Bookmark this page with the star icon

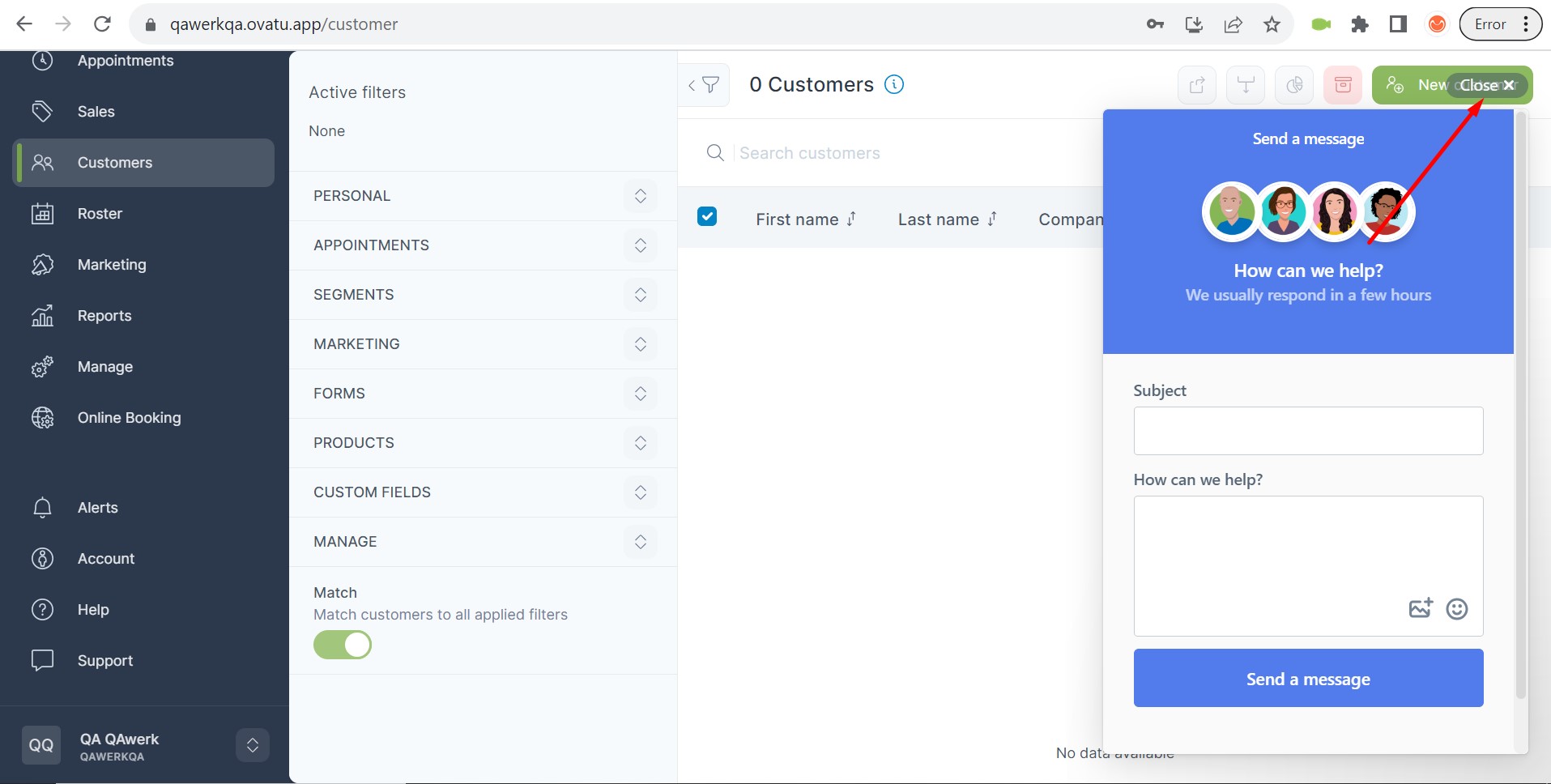tap(1272, 24)
